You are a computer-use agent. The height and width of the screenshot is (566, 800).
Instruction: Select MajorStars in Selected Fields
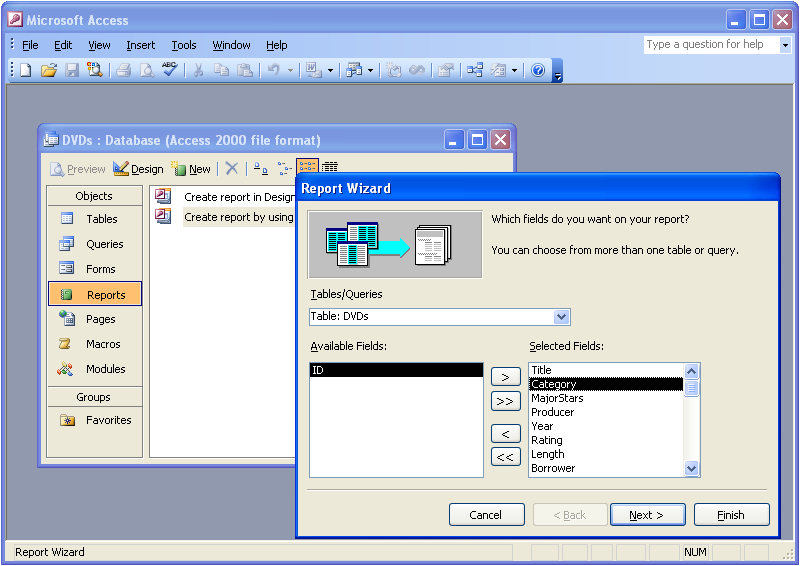click(606, 398)
